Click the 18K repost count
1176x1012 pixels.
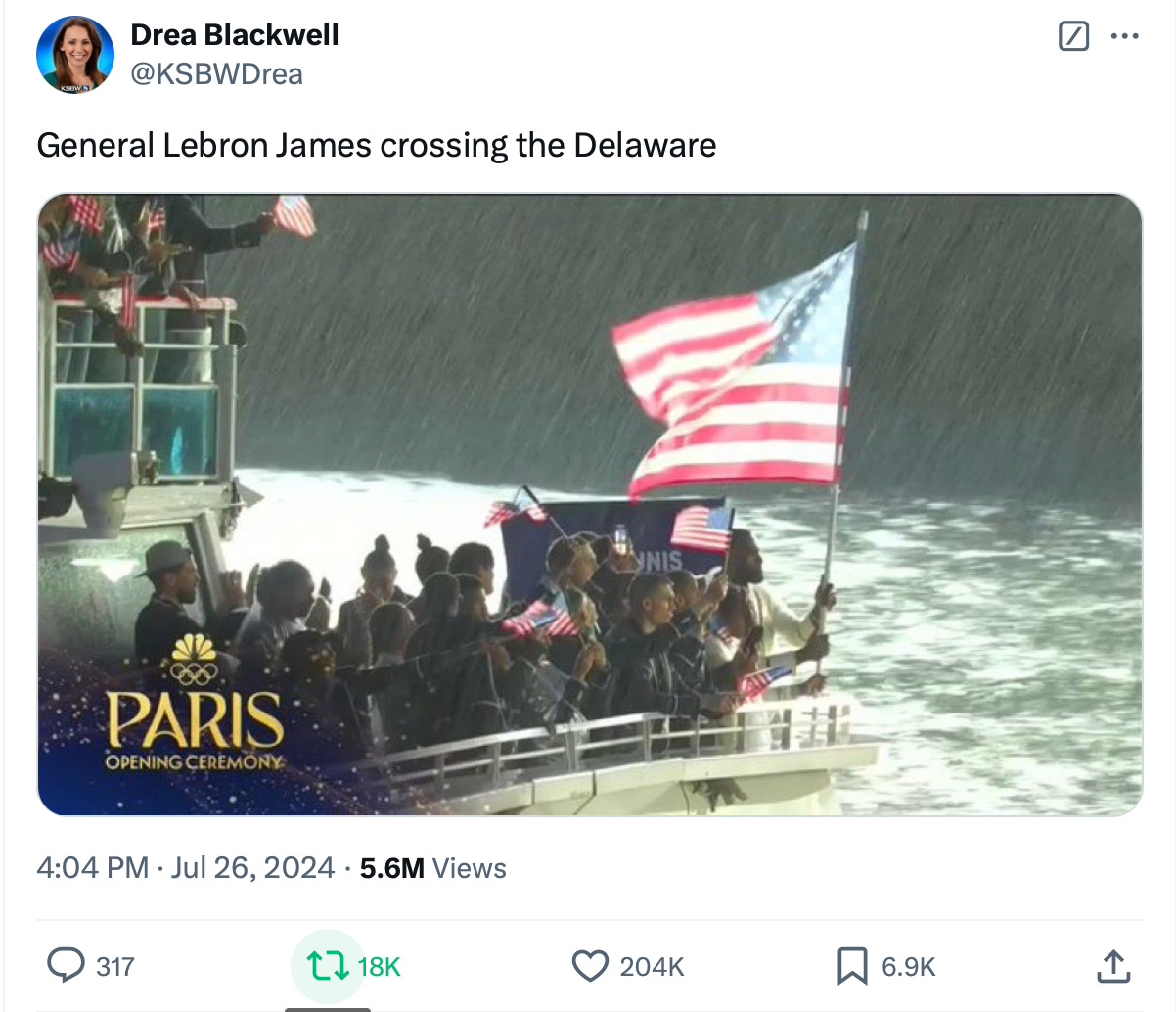380,967
